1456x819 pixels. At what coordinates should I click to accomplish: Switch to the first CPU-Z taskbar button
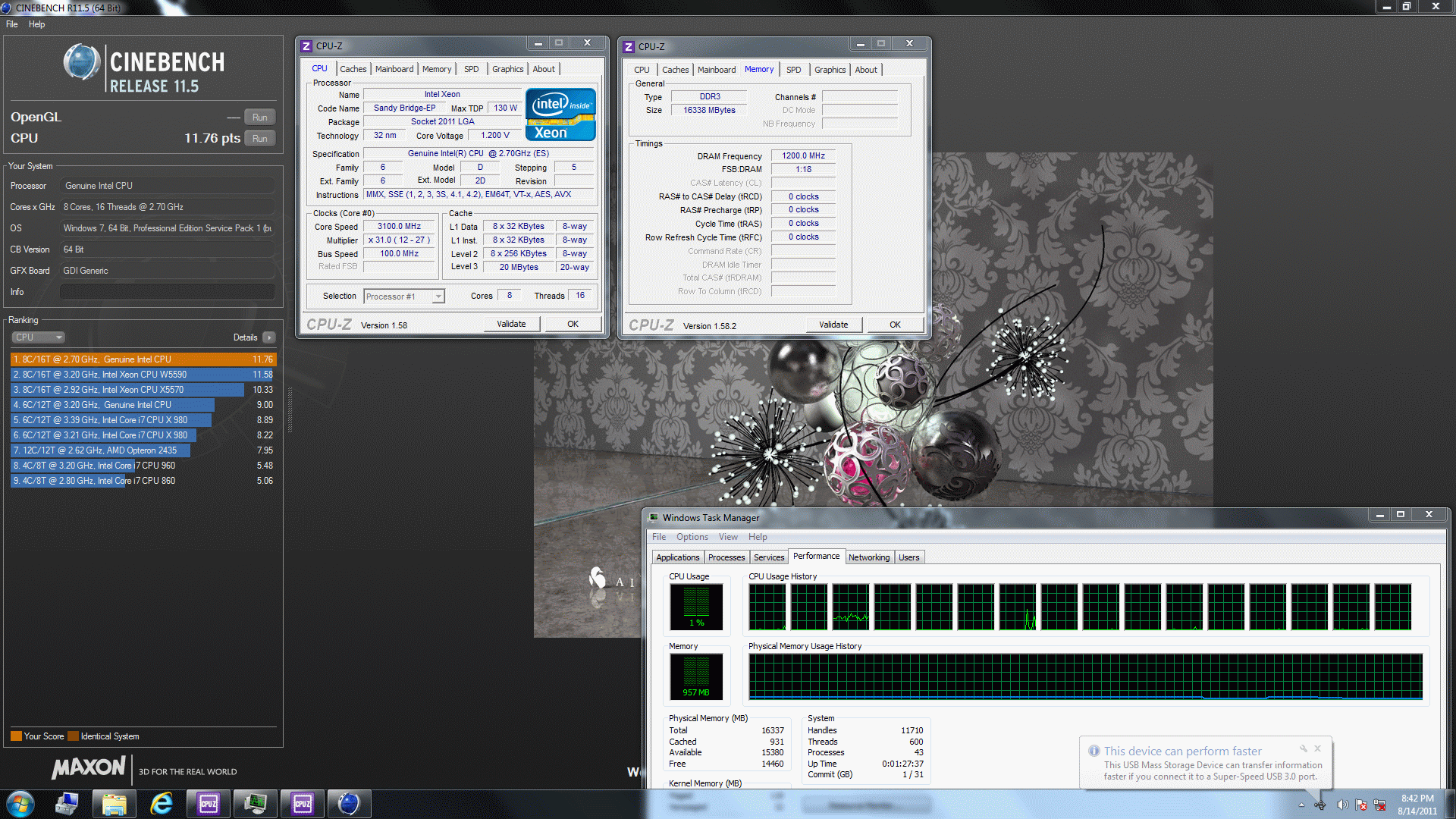click(209, 804)
